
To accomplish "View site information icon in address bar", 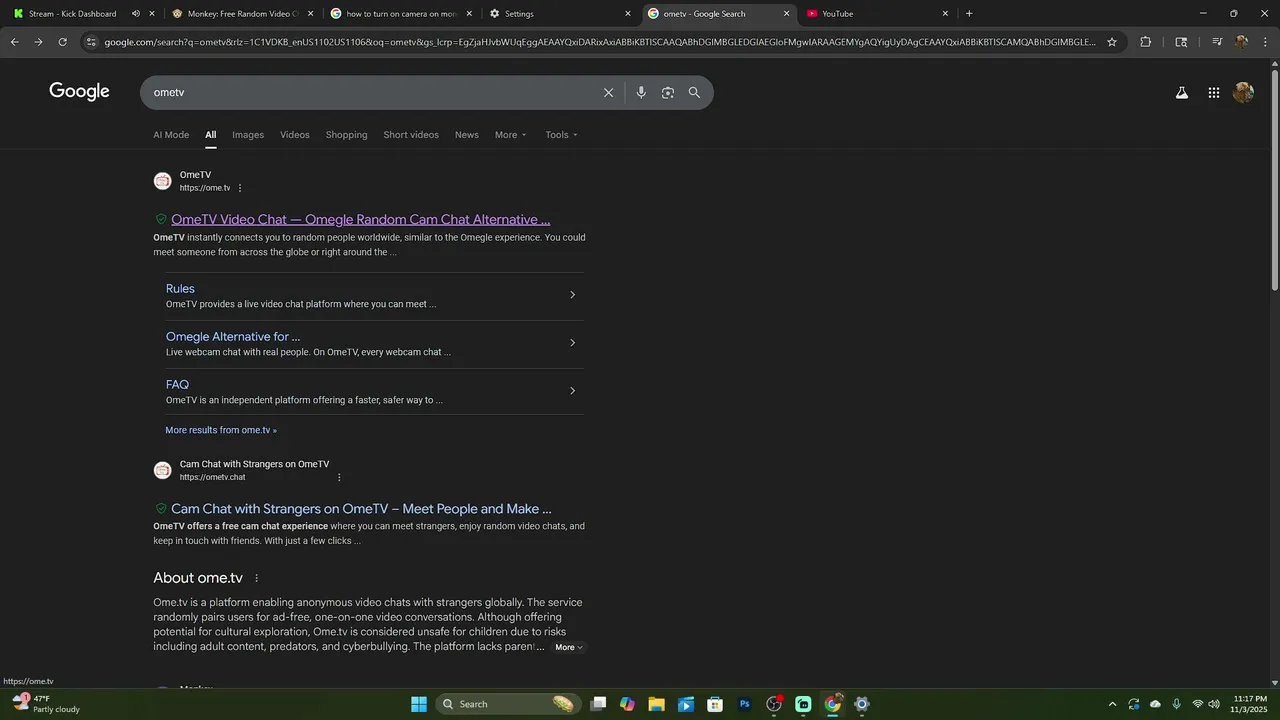I will pyautogui.click(x=91, y=42).
